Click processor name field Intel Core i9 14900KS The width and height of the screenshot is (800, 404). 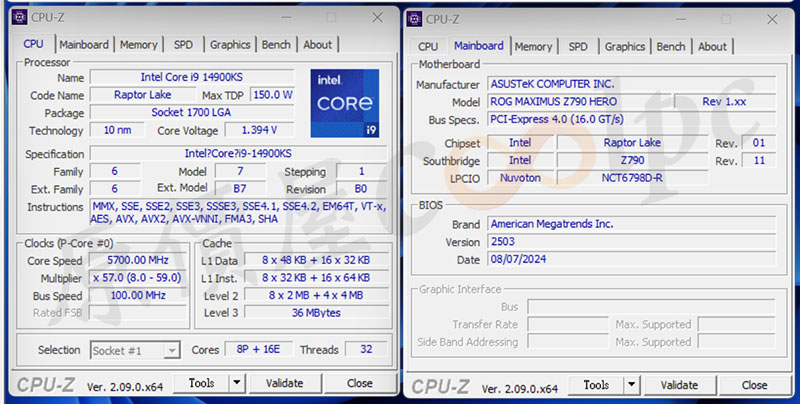coord(192,77)
